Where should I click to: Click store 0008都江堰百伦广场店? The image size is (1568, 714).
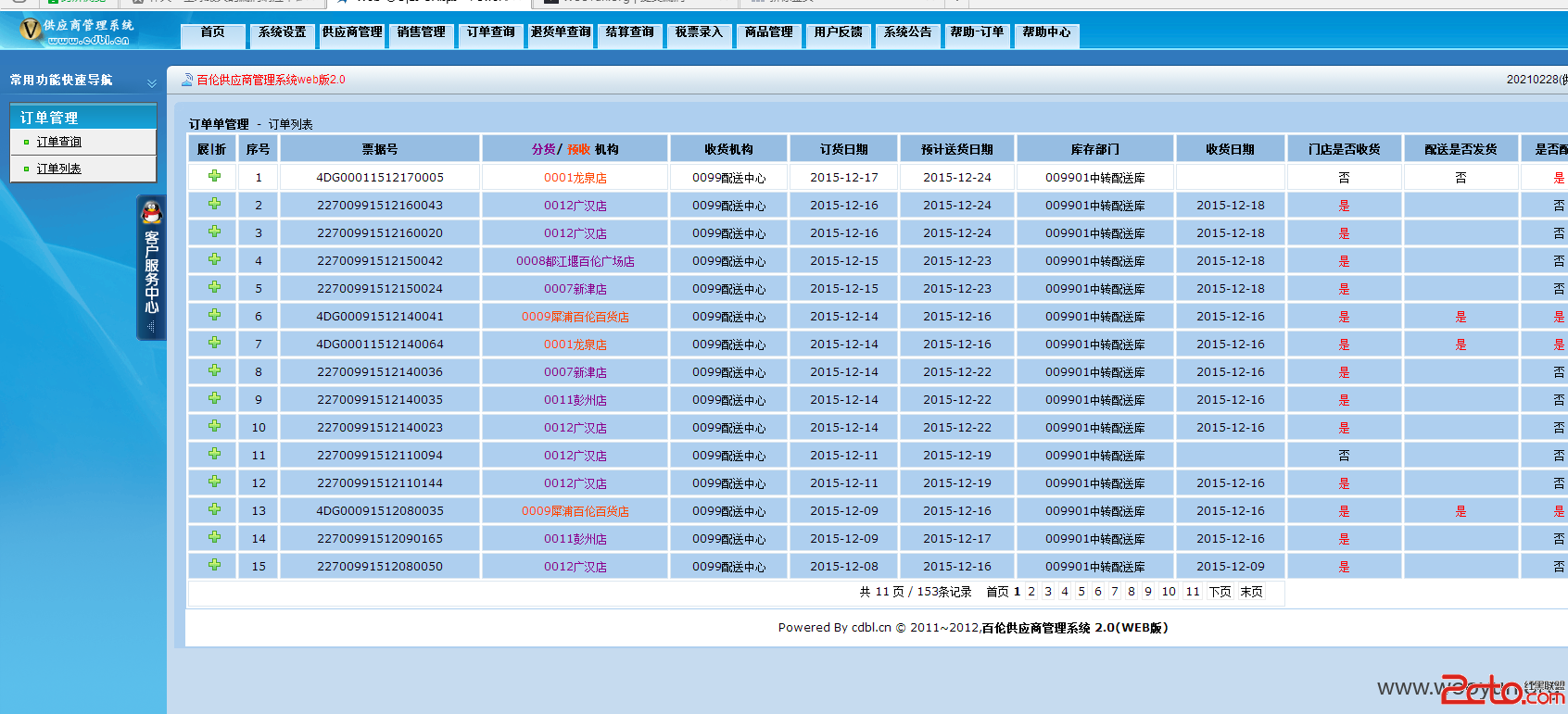click(x=575, y=261)
